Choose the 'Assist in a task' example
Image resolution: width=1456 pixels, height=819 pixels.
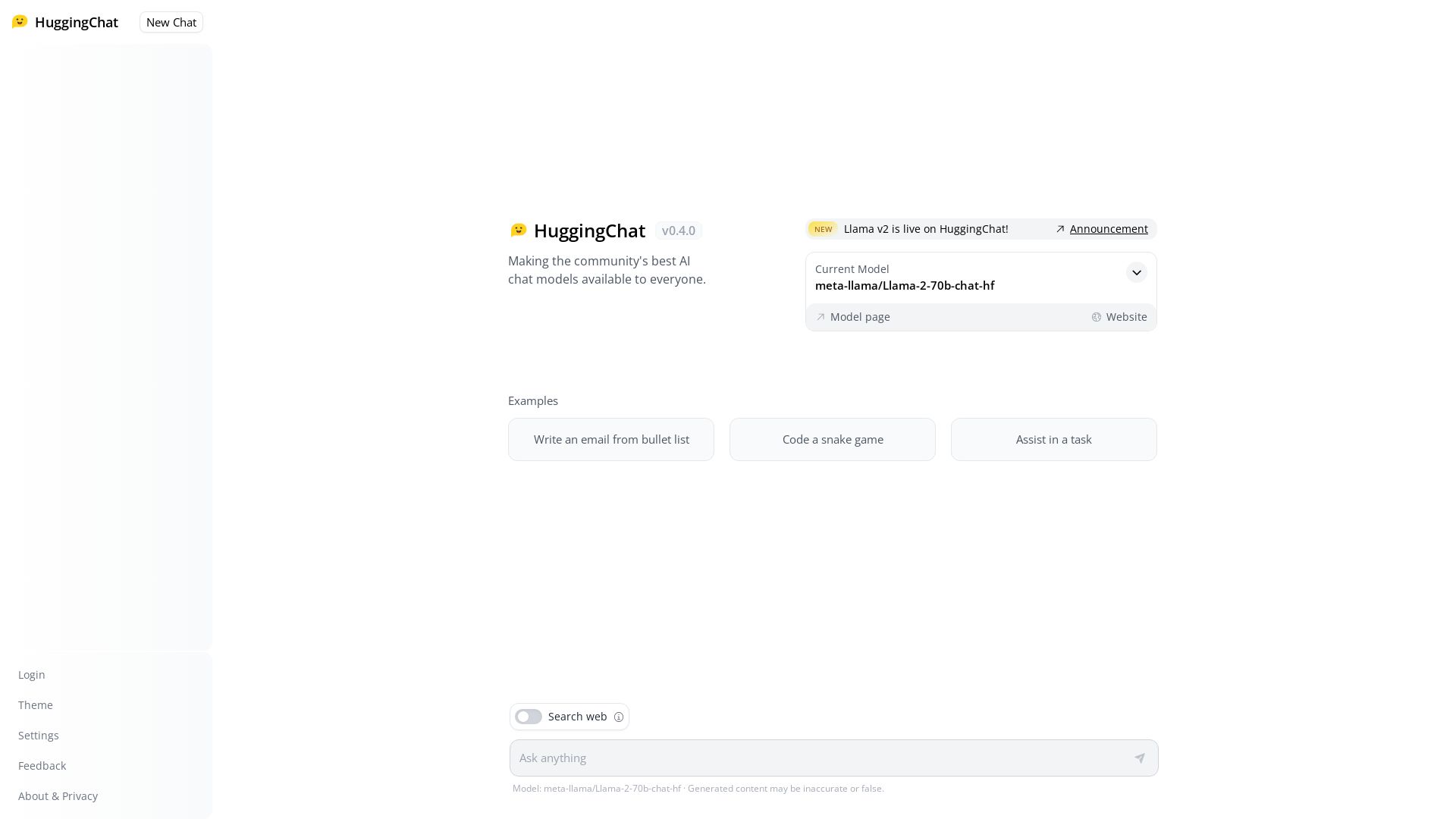click(1053, 439)
